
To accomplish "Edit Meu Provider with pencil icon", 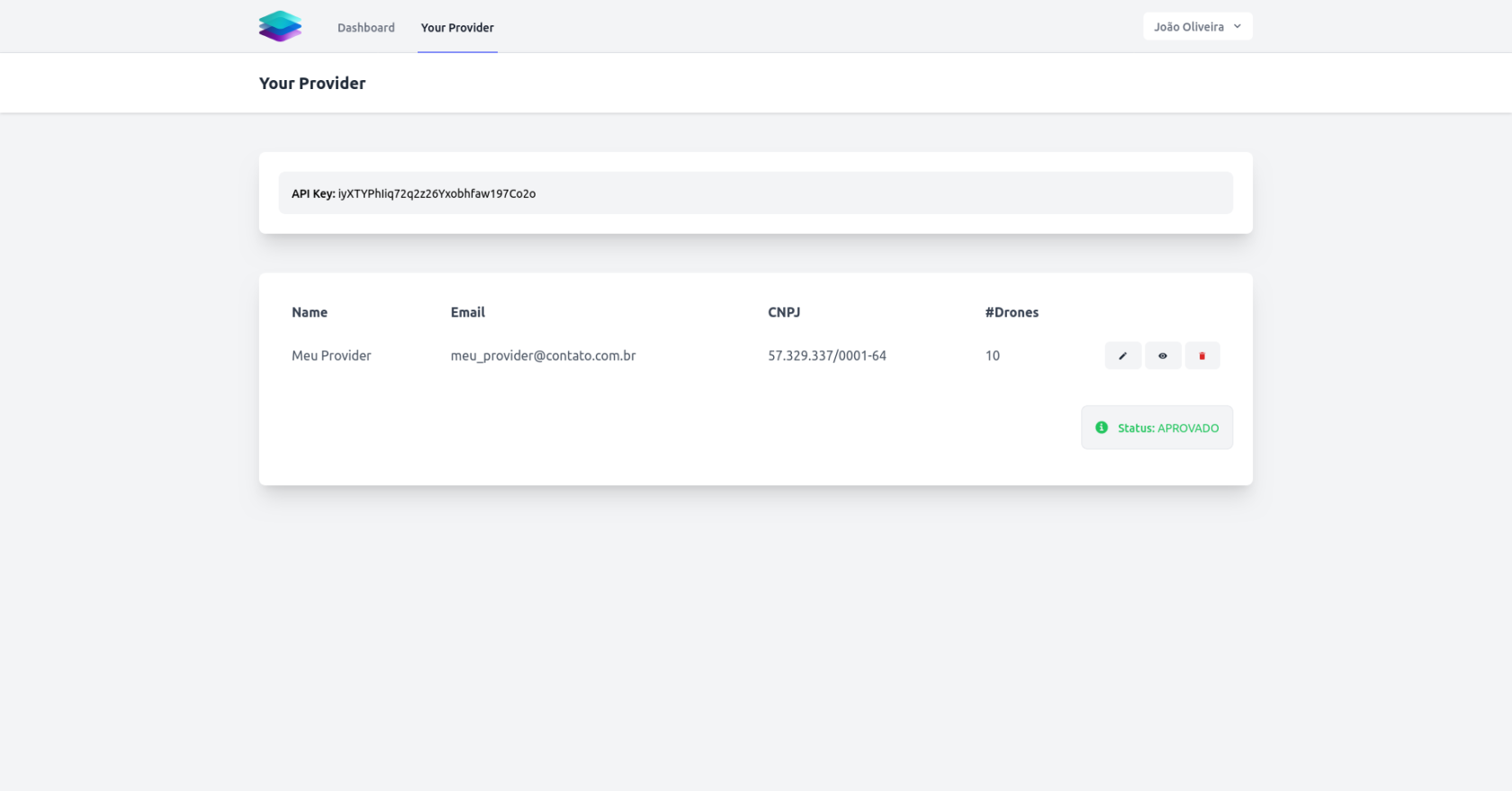I will click(x=1122, y=355).
